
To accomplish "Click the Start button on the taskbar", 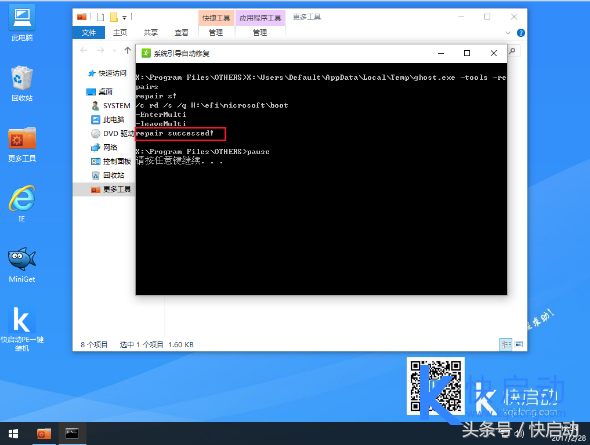I will pos(13,434).
